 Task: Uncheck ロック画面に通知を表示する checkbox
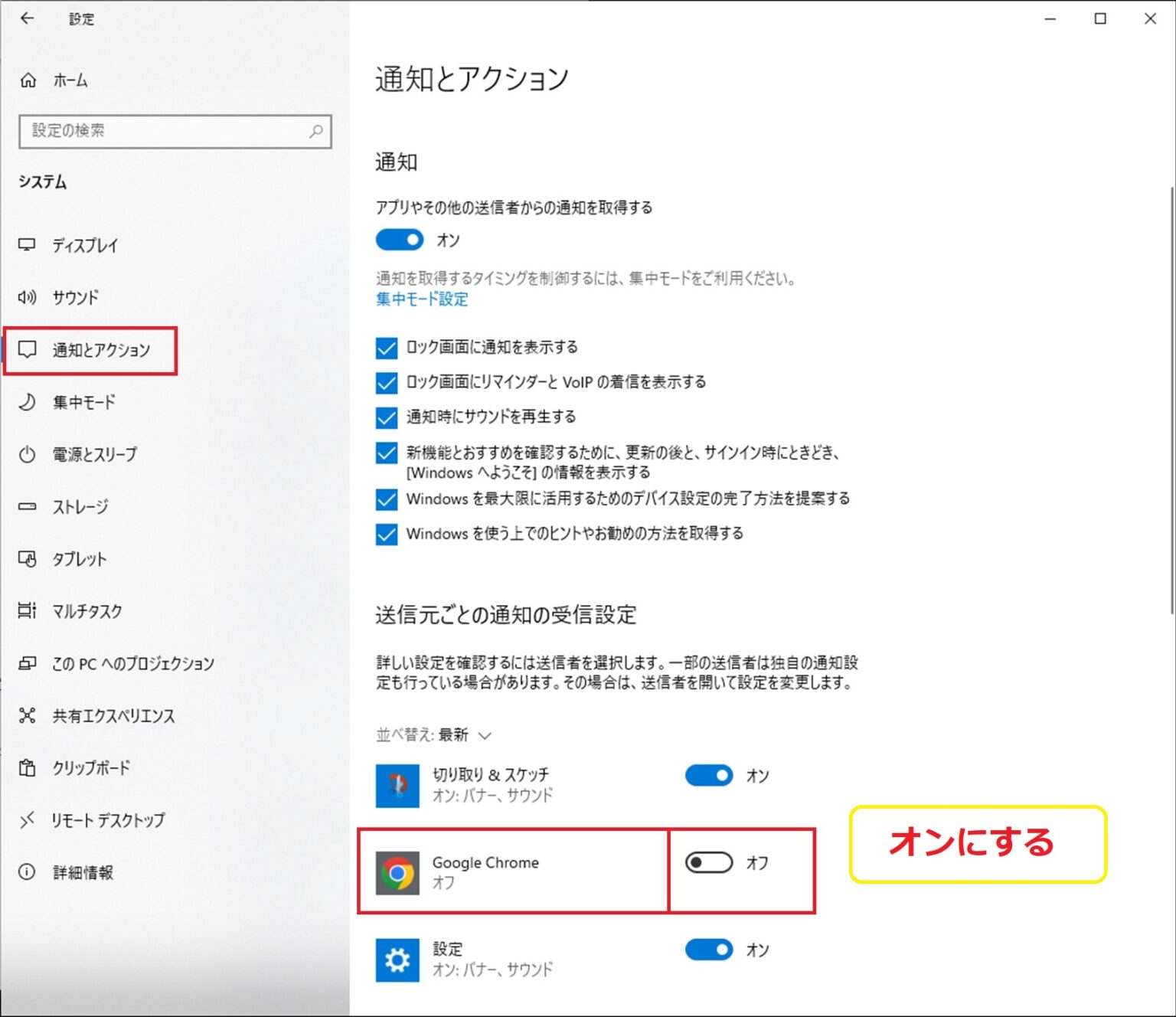coord(387,348)
